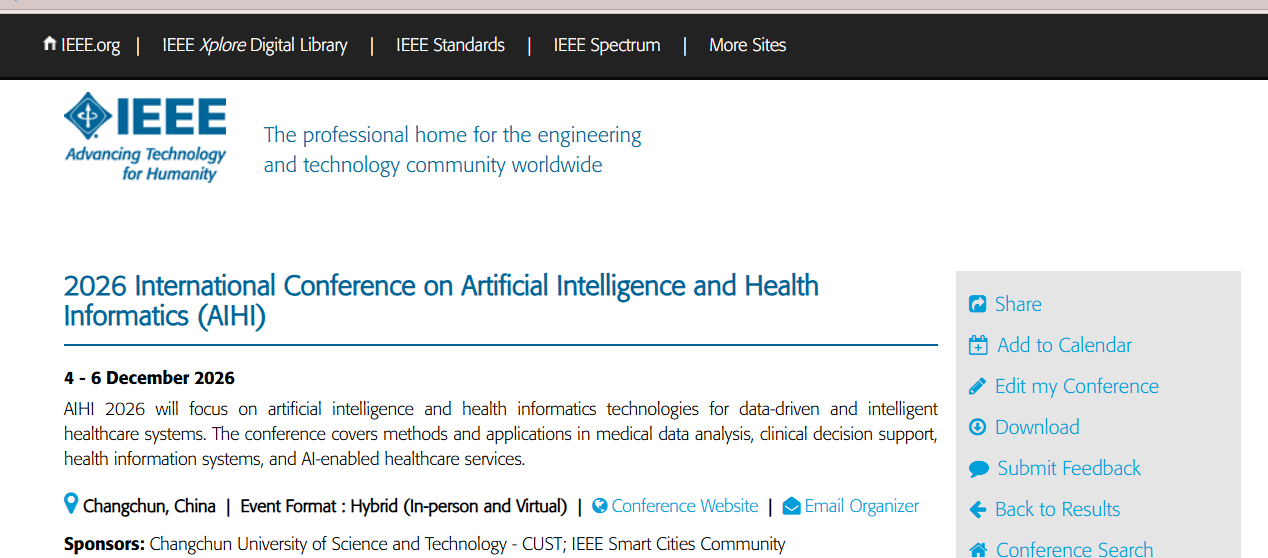Expand the More Sites menu

pyautogui.click(x=747, y=45)
